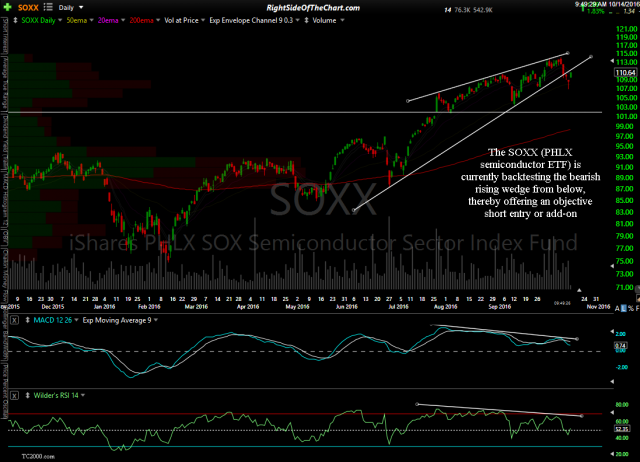Screen dimensions: 640x462
Task: Click the upper price scale arrow near 113.00
Action: tap(611, 61)
